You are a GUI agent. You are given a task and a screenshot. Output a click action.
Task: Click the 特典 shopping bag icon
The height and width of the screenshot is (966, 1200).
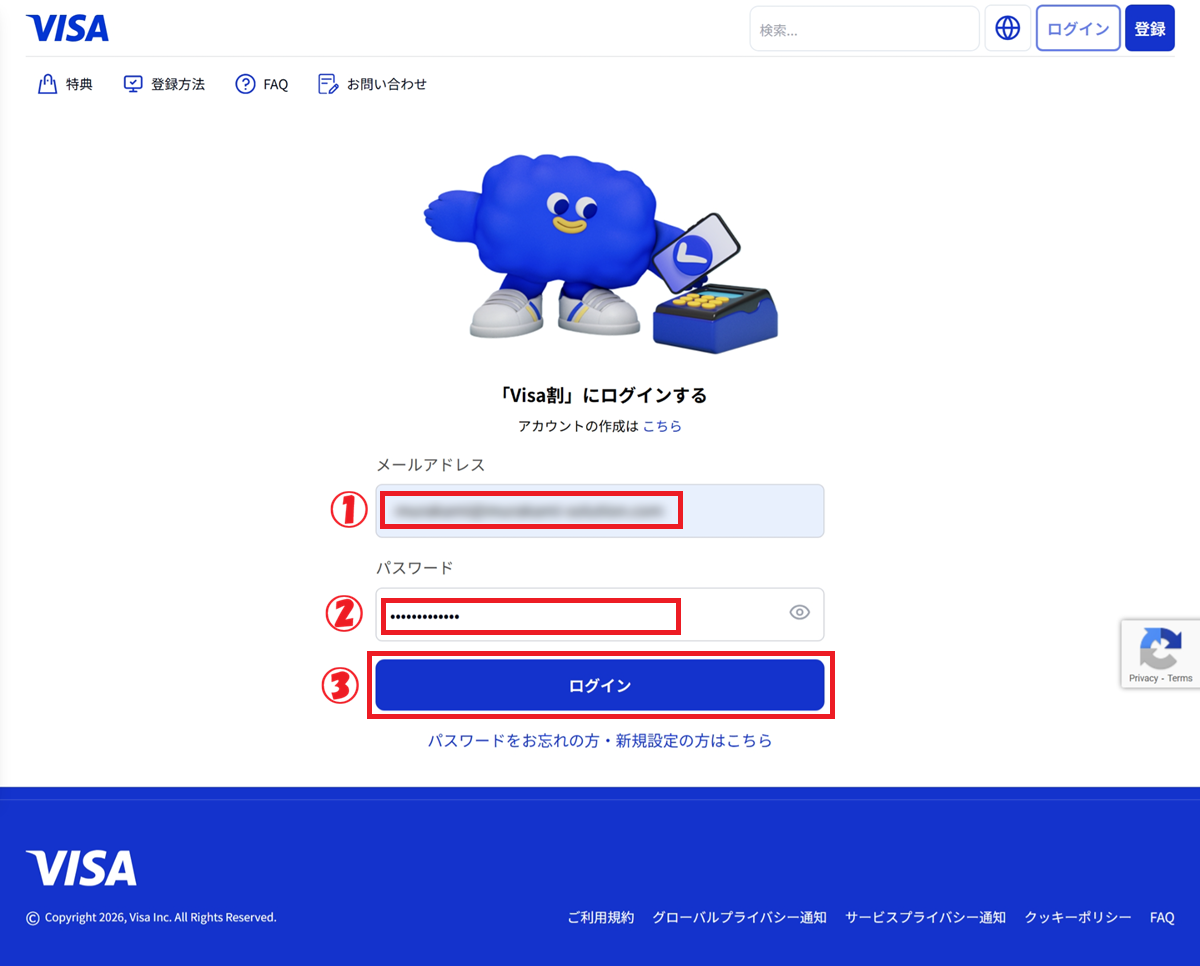46,84
